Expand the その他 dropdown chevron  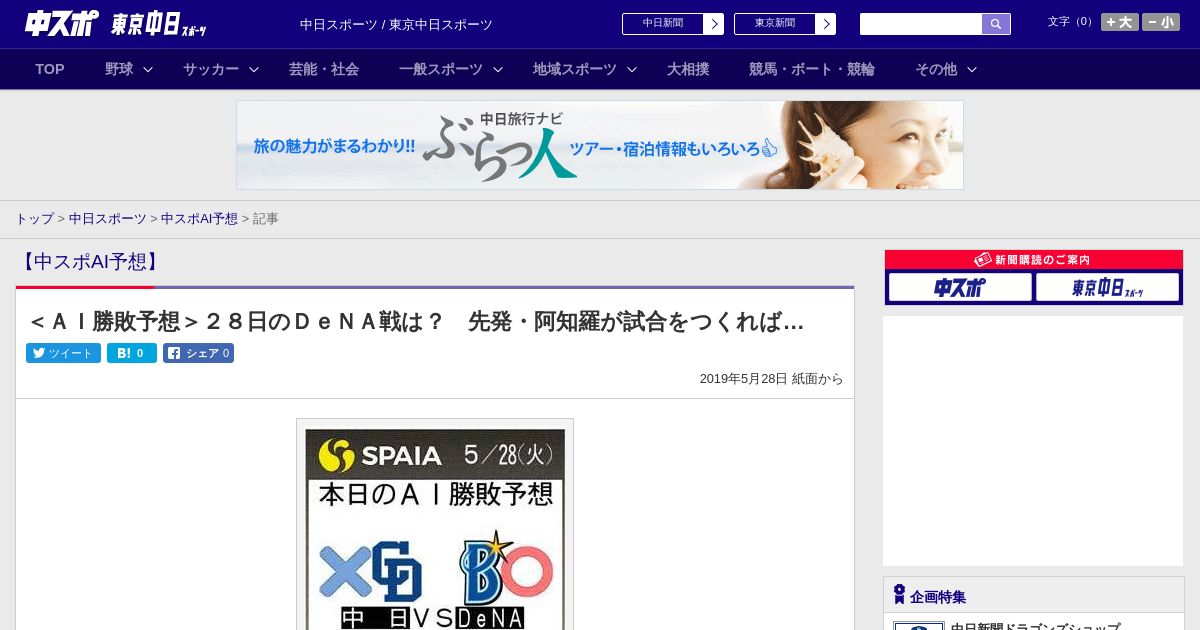(972, 69)
